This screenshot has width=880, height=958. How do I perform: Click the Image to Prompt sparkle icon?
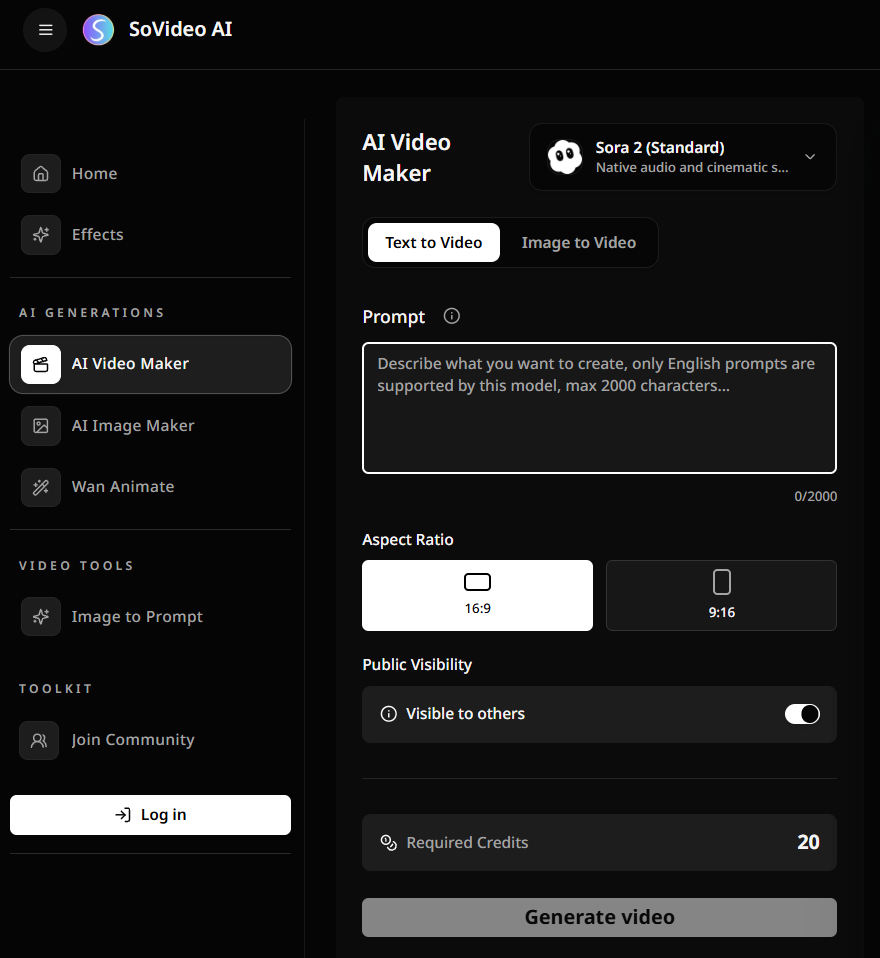41,616
